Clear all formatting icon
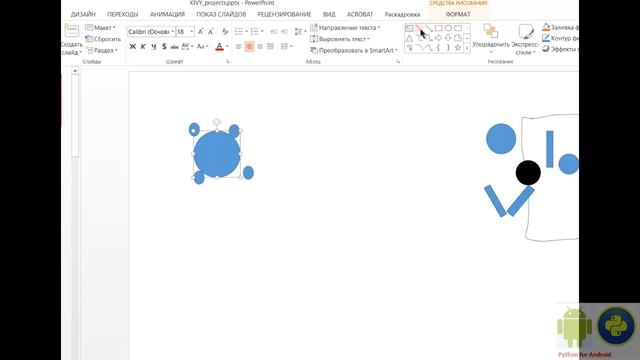640x360 pixels. 225,31
